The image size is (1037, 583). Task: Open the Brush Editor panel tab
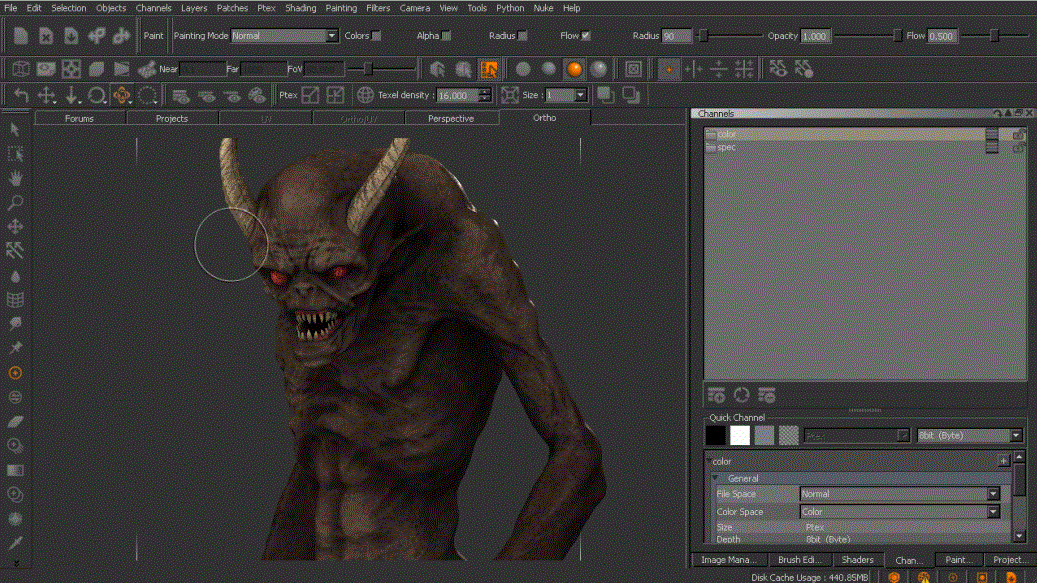[x=799, y=560]
